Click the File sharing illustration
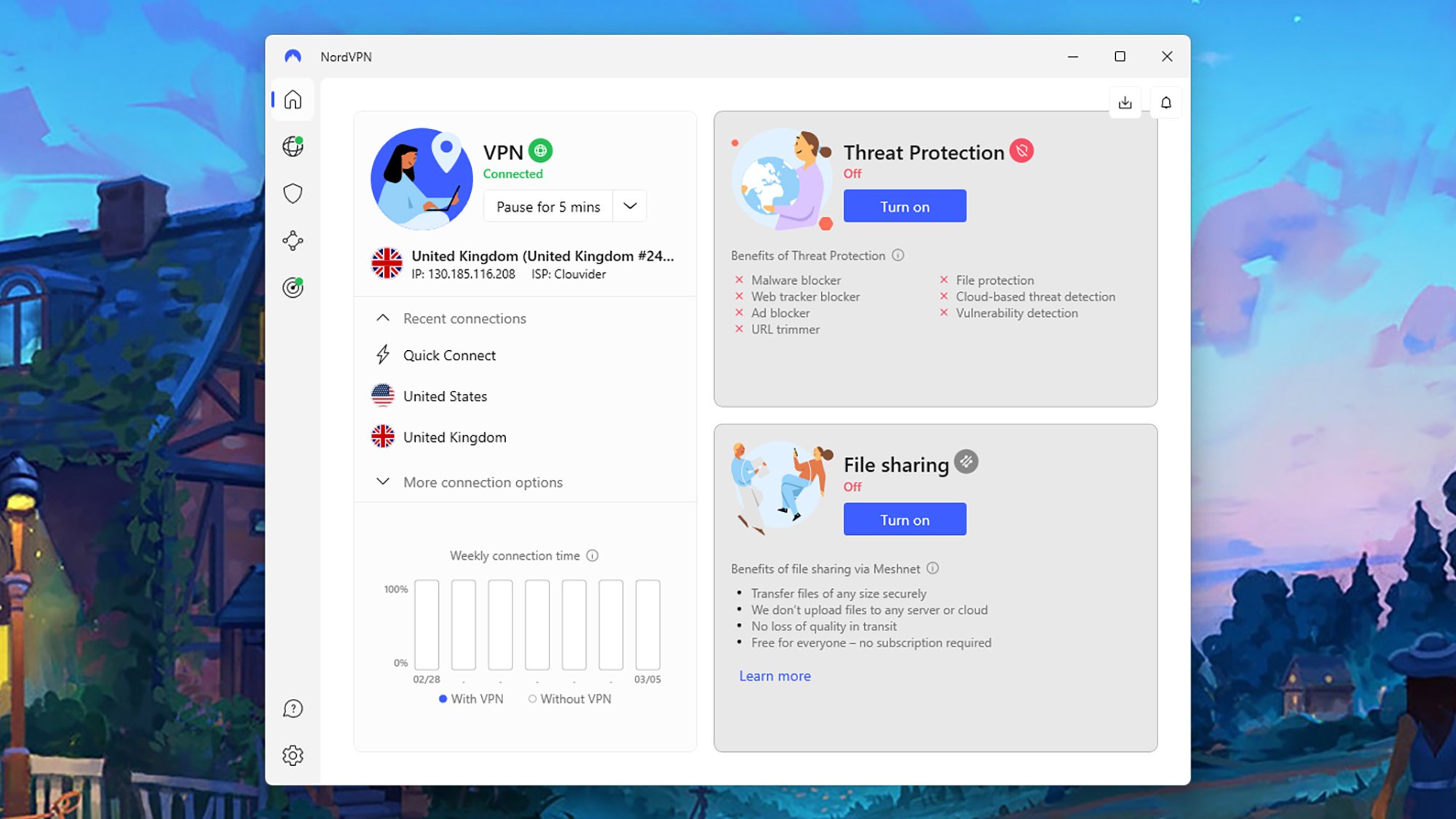Image resolution: width=1456 pixels, height=819 pixels. pos(783,488)
